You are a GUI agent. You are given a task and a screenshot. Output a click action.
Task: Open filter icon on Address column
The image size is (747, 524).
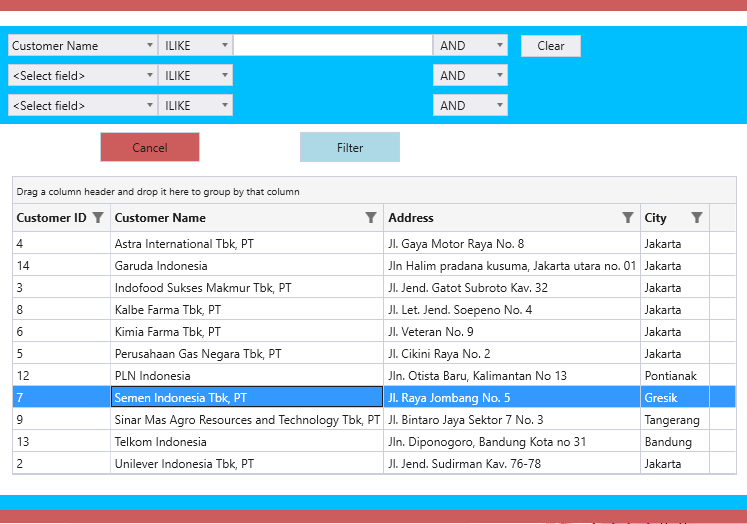click(628, 218)
